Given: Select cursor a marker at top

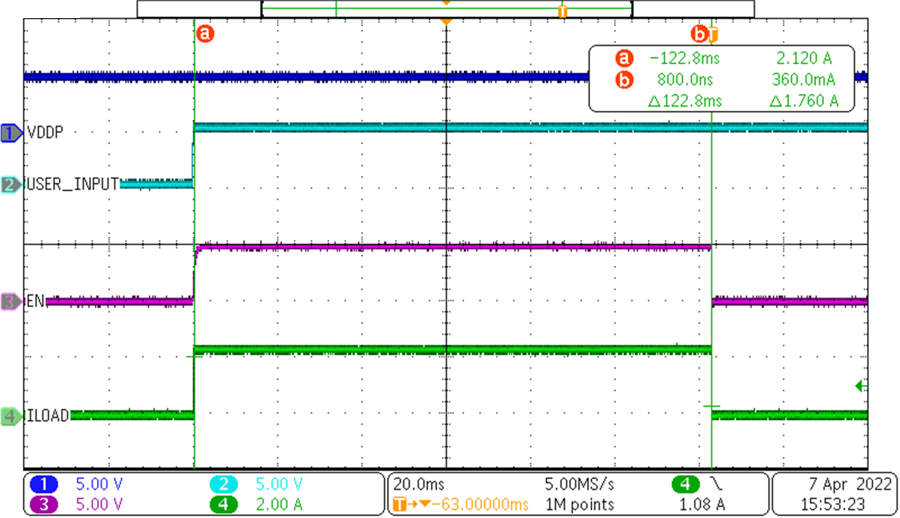Looking at the screenshot, I should click(205, 33).
